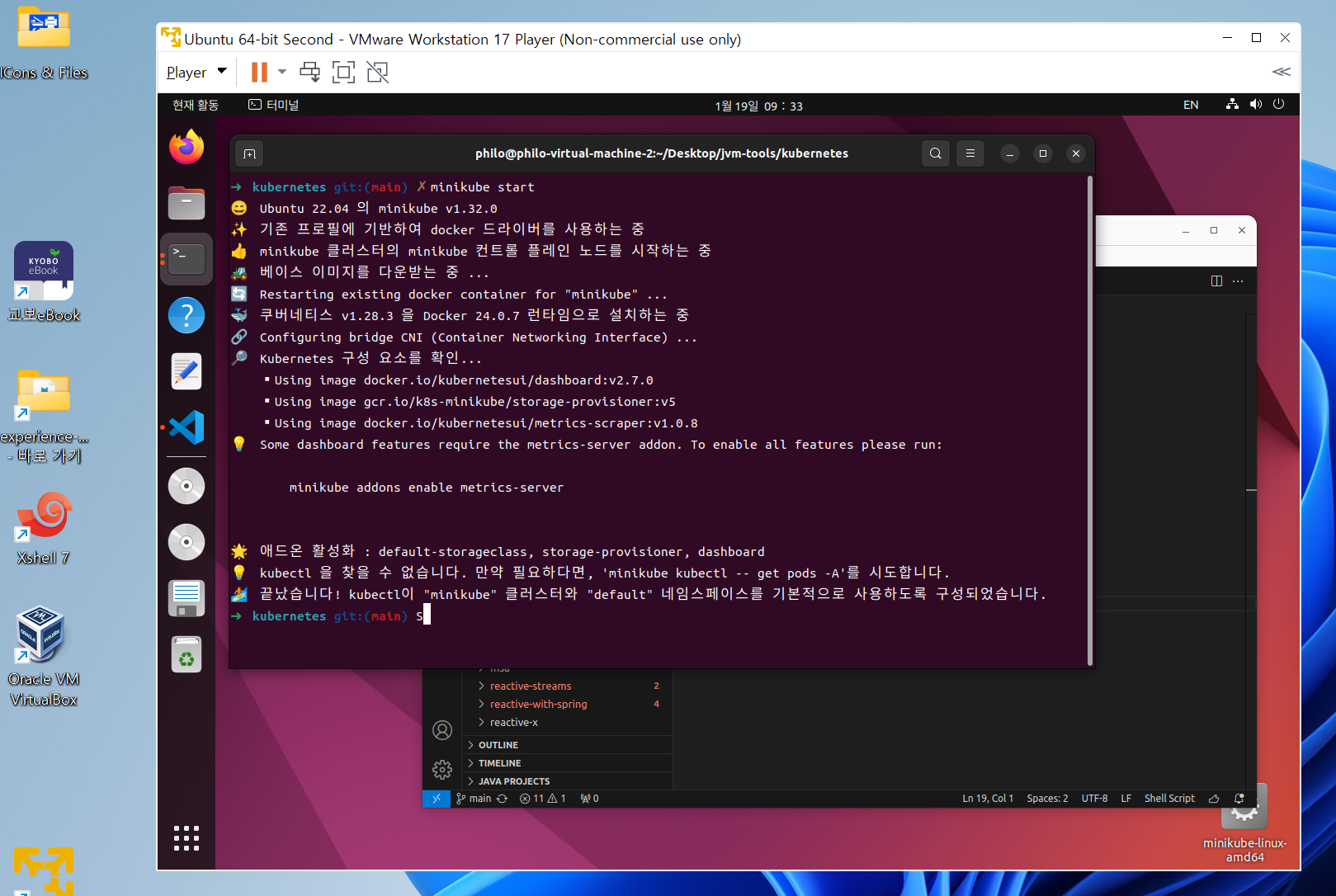Enter VMware full screen mode
1336x896 pixels.
point(343,73)
